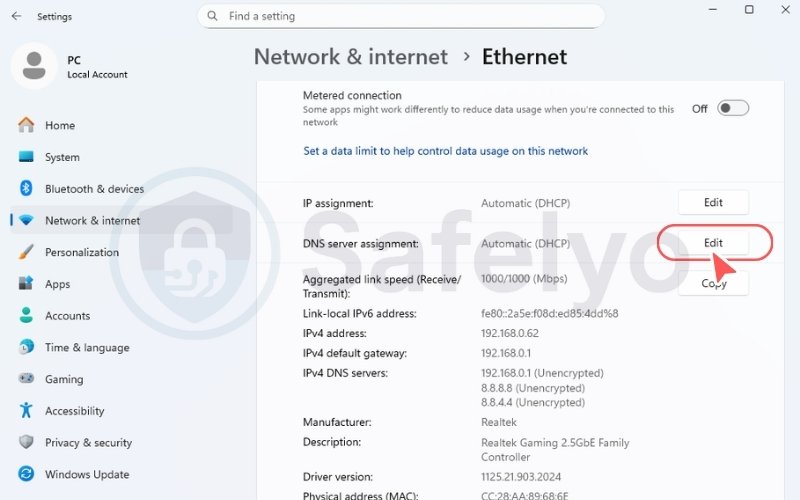Toggle the Metered connection switch
This screenshot has height=500, width=800.
tap(732, 109)
